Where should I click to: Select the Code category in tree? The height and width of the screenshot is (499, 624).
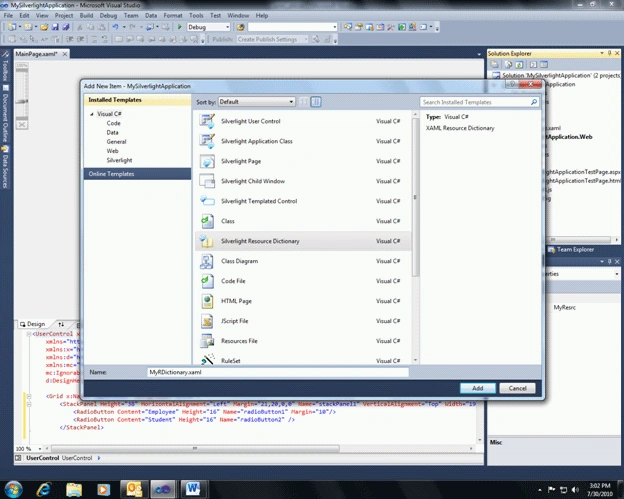coord(113,123)
